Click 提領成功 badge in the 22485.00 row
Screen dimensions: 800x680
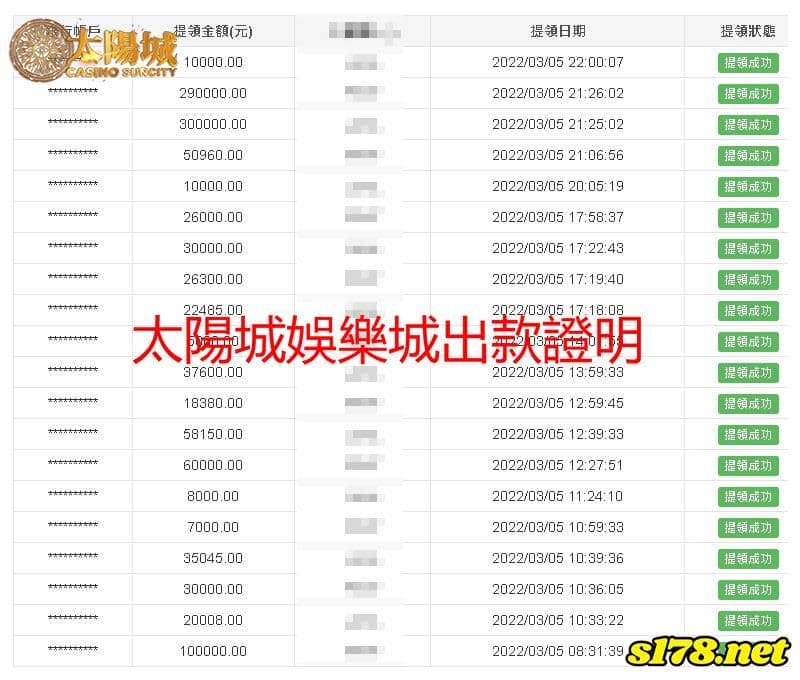point(748,311)
